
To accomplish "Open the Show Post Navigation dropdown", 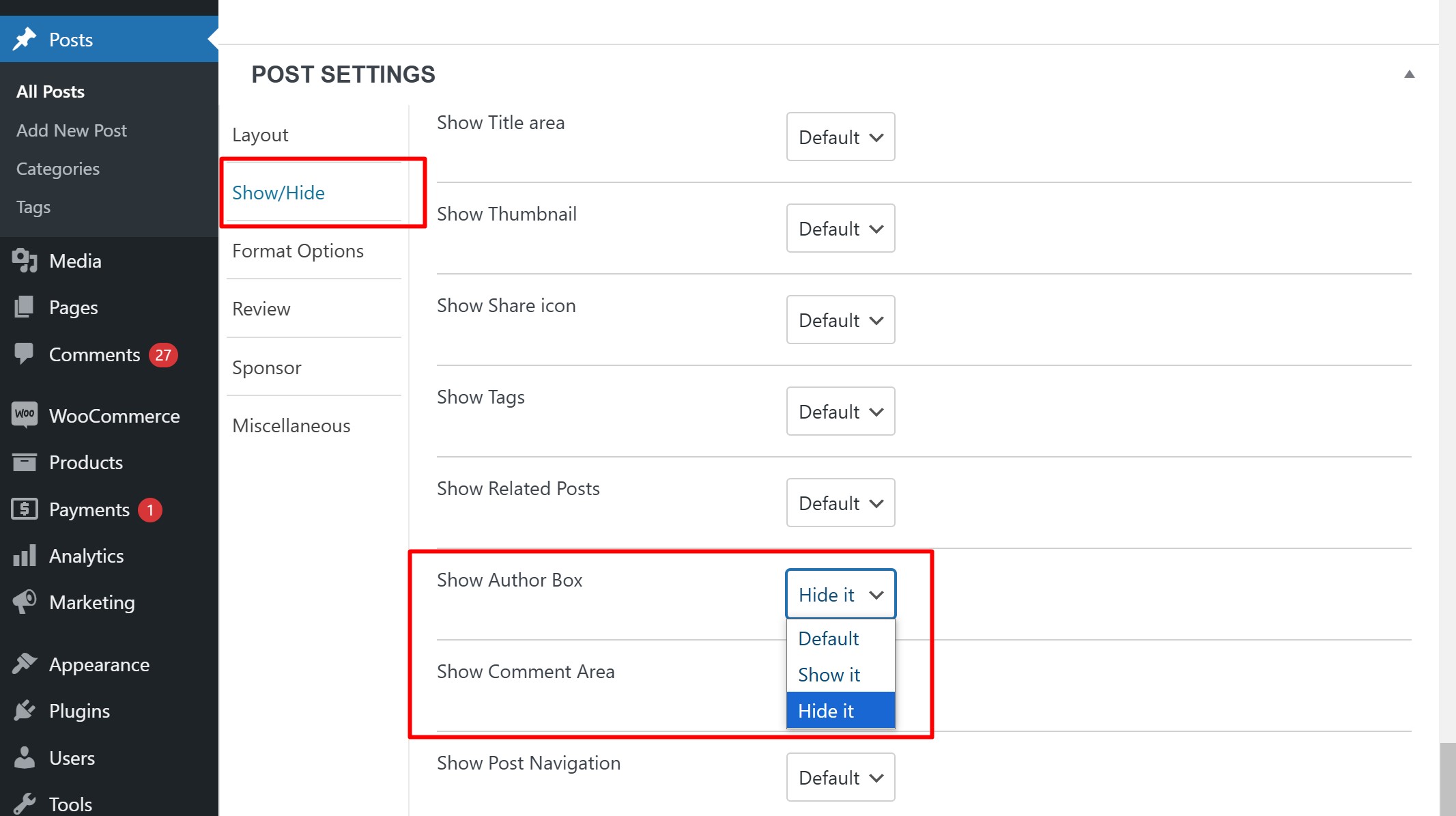I will pyautogui.click(x=840, y=777).
